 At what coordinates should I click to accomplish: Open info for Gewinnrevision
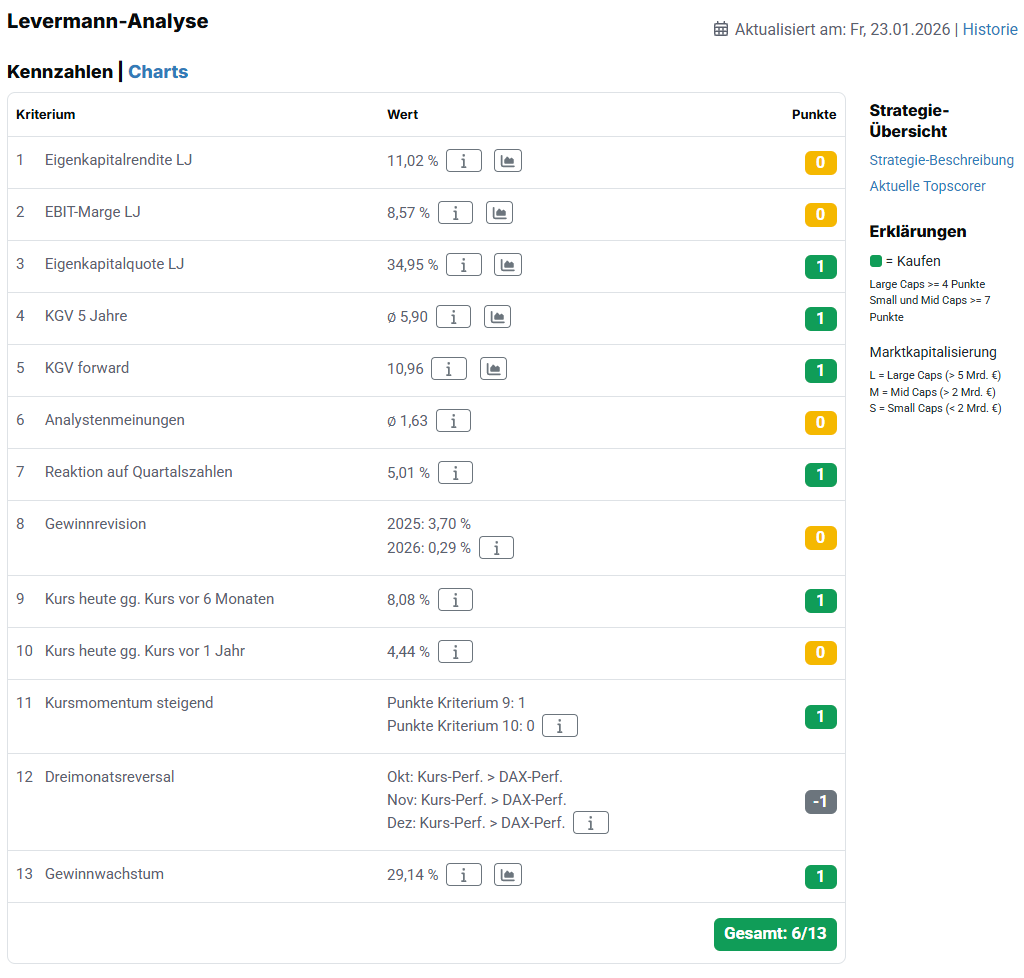496,548
